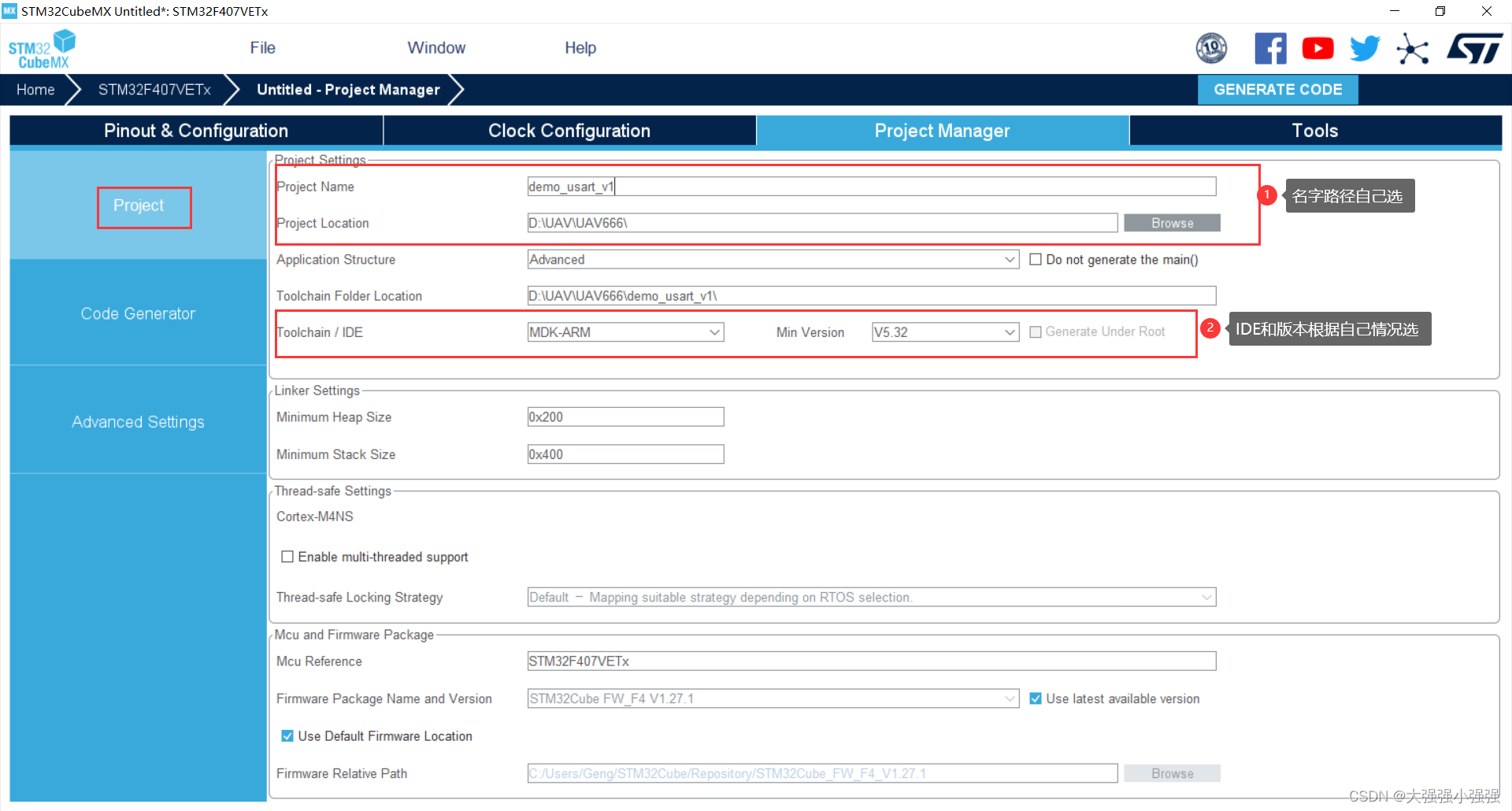Open Code Generator side section
1512x811 pixels.
(x=139, y=313)
